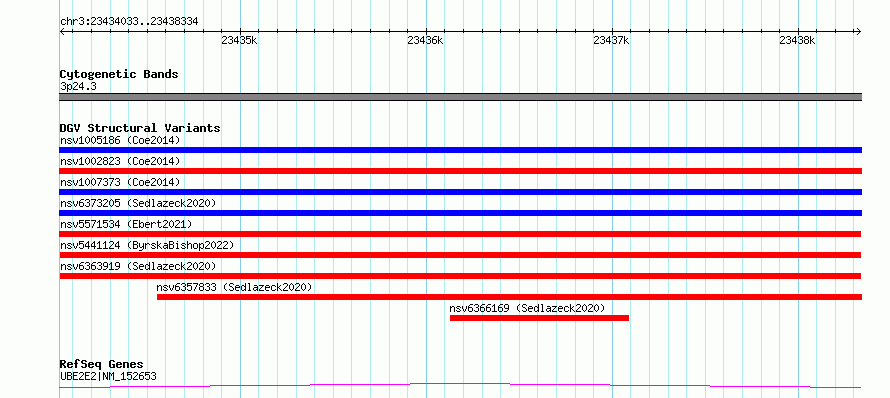Click the nsv6357833 (Sedlazeck2020) label
Viewport: 890px width, 398px height.
[x=234, y=287]
